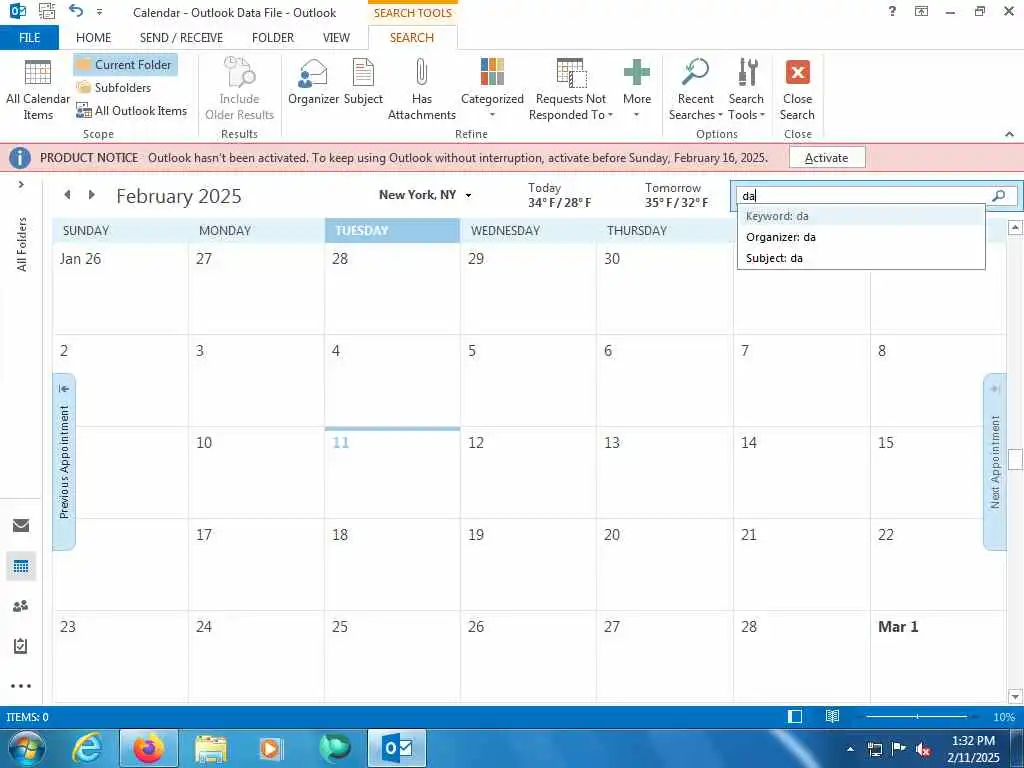Select the SEARCH ribbon tab
The image size is (1024, 768).
point(412,38)
